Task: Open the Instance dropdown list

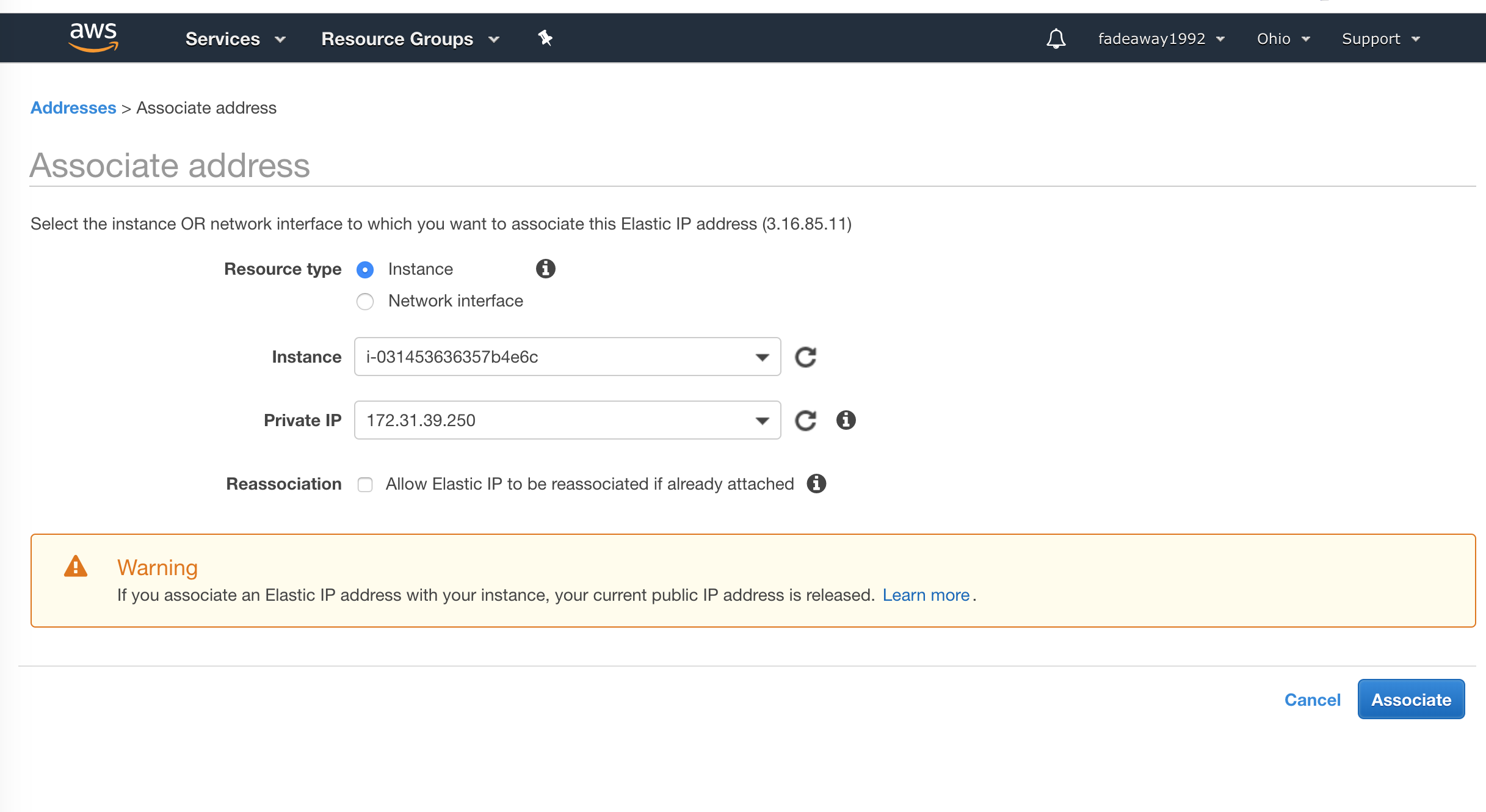Action: (567, 357)
